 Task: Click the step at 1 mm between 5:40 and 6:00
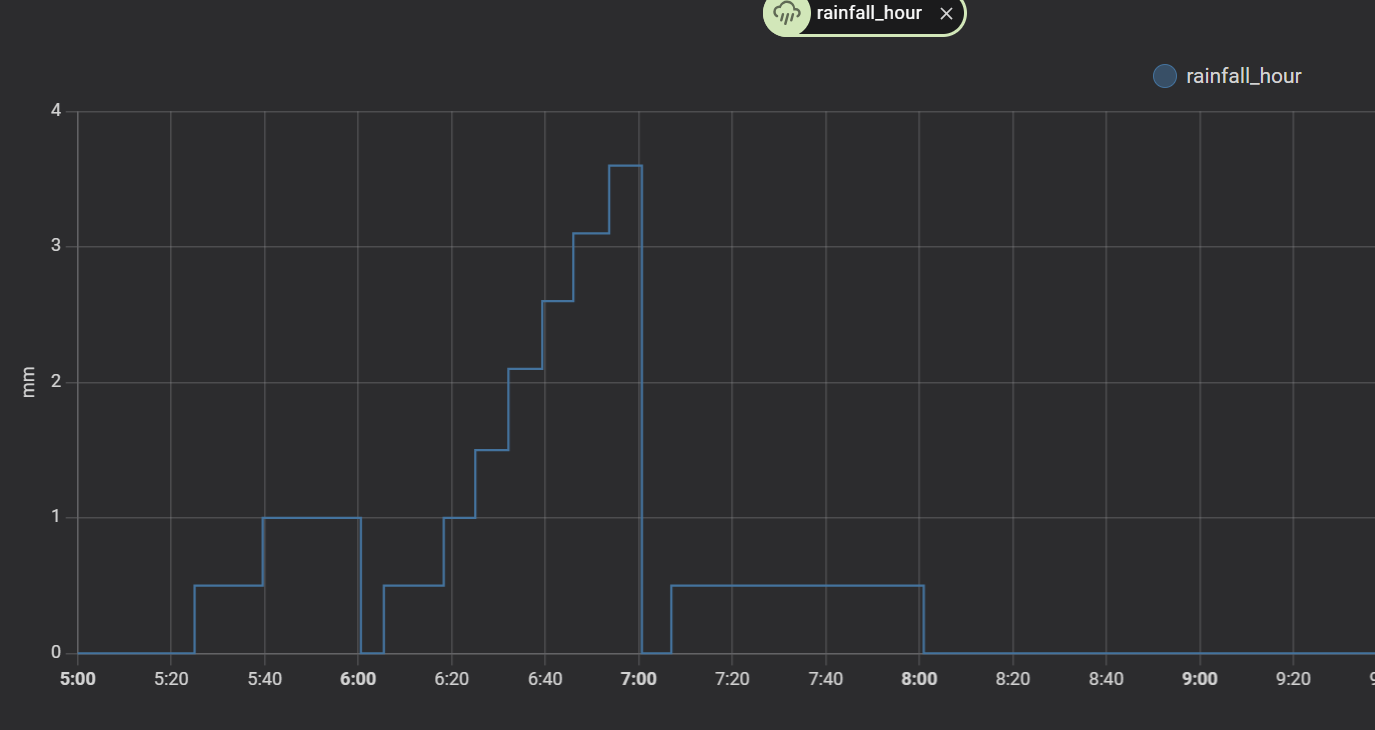310,517
